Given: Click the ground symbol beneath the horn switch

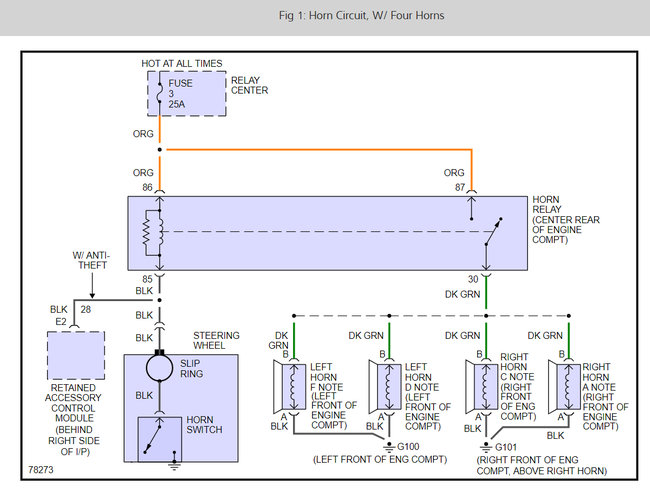Looking at the screenshot, I should click(175, 466).
